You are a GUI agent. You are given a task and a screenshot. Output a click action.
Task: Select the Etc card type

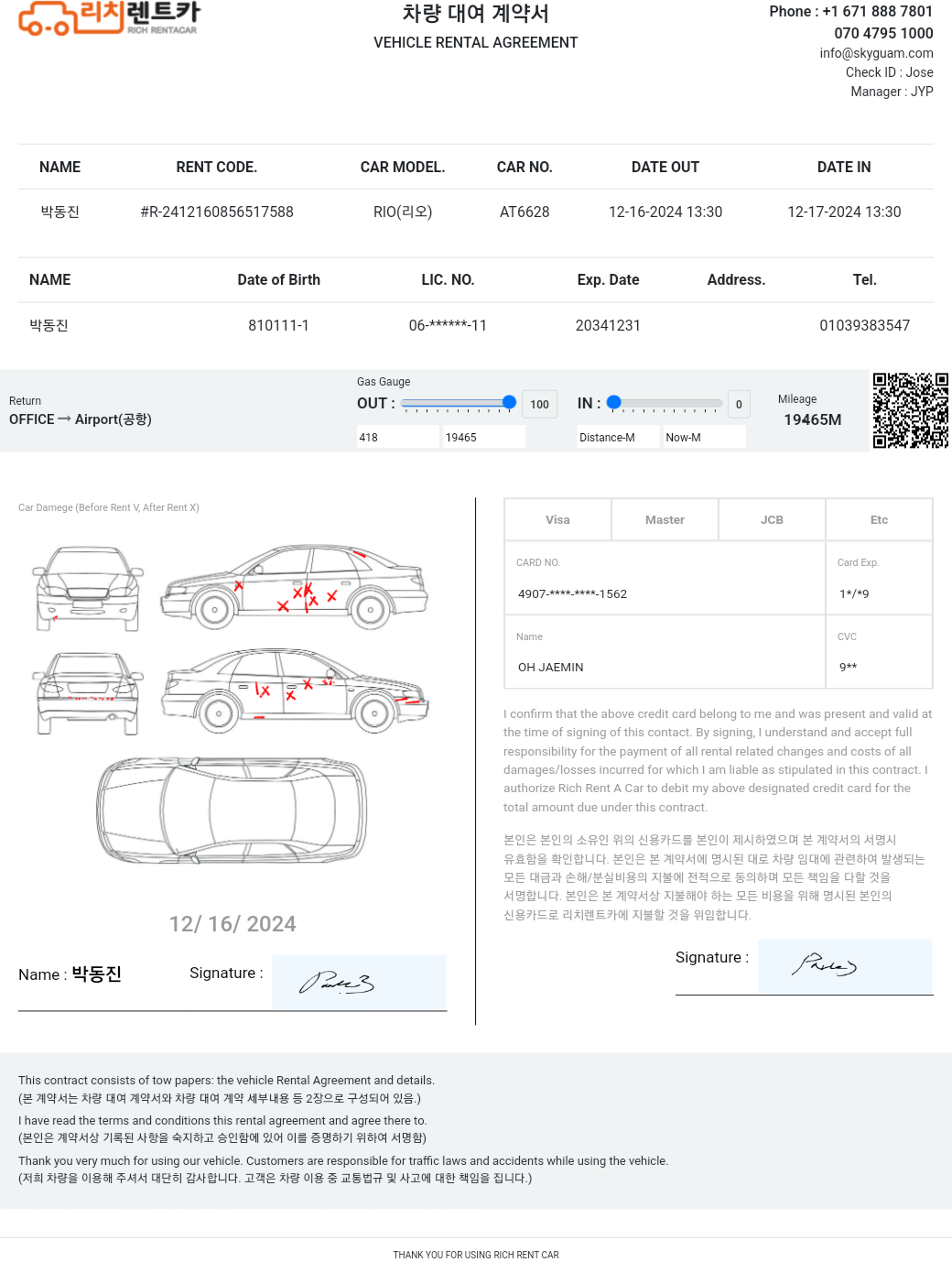pyautogui.click(x=879, y=520)
